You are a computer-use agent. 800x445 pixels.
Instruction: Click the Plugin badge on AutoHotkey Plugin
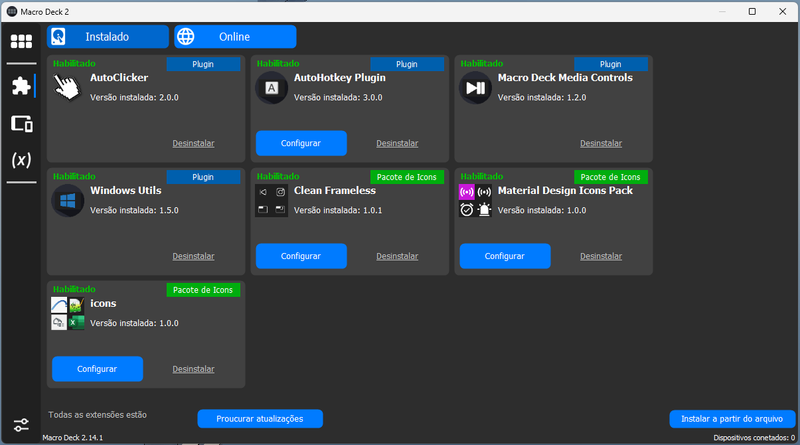tap(407, 64)
